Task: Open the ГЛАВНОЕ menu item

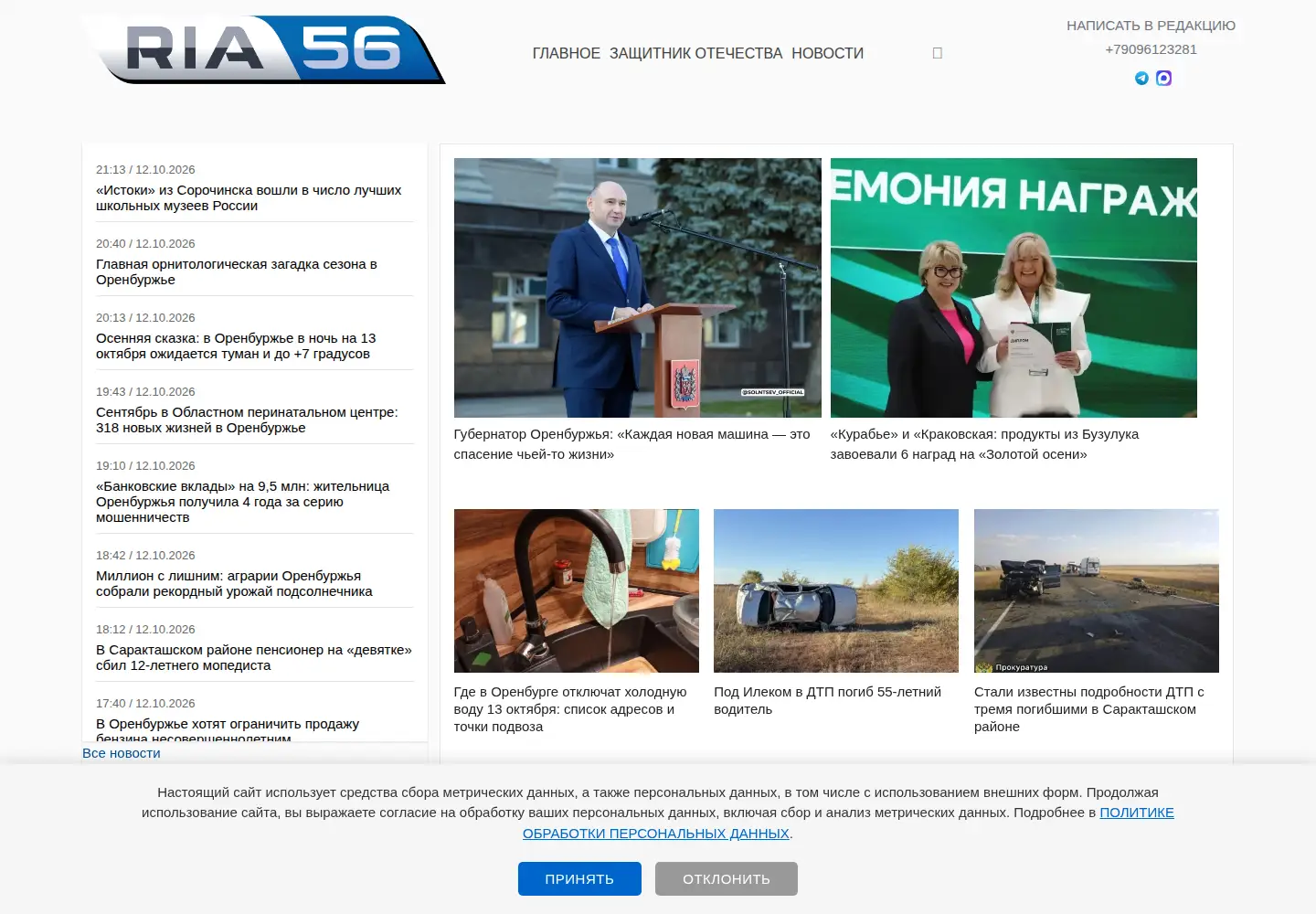Action: pos(567,53)
